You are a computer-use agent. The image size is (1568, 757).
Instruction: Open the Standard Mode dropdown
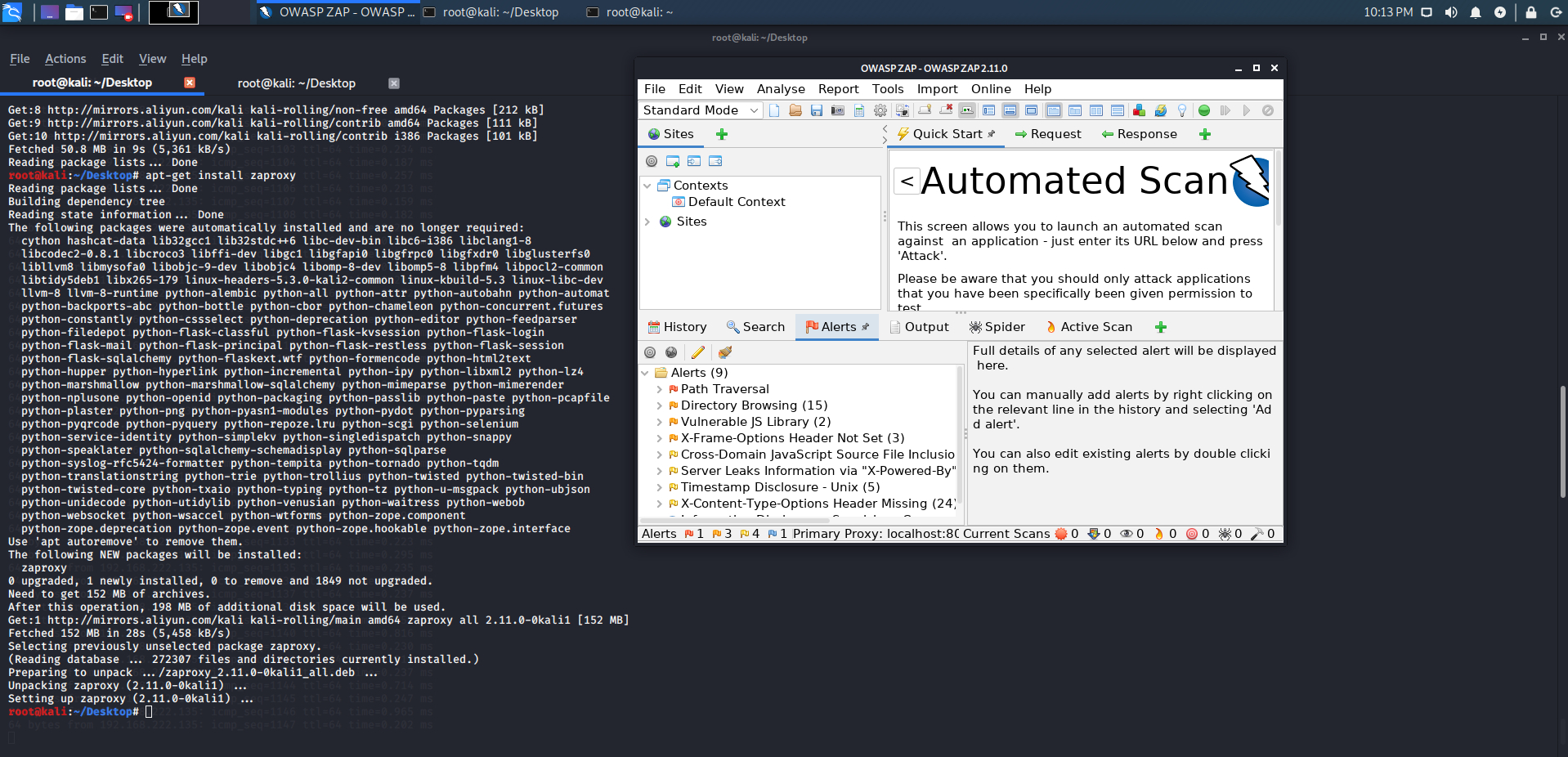pyautogui.click(x=701, y=110)
